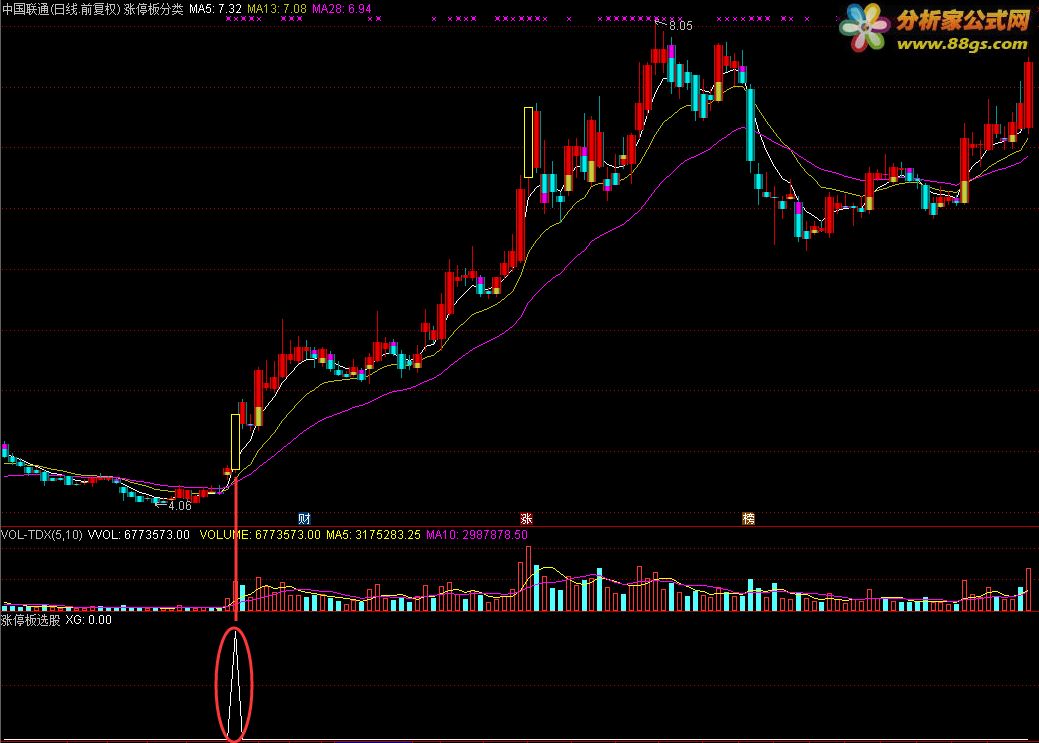Click the volume MA10: 2987878.50 label

point(477,535)
